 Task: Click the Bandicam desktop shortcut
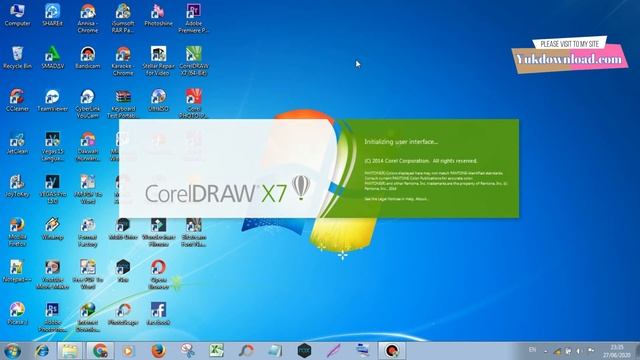tap(88, 58)
